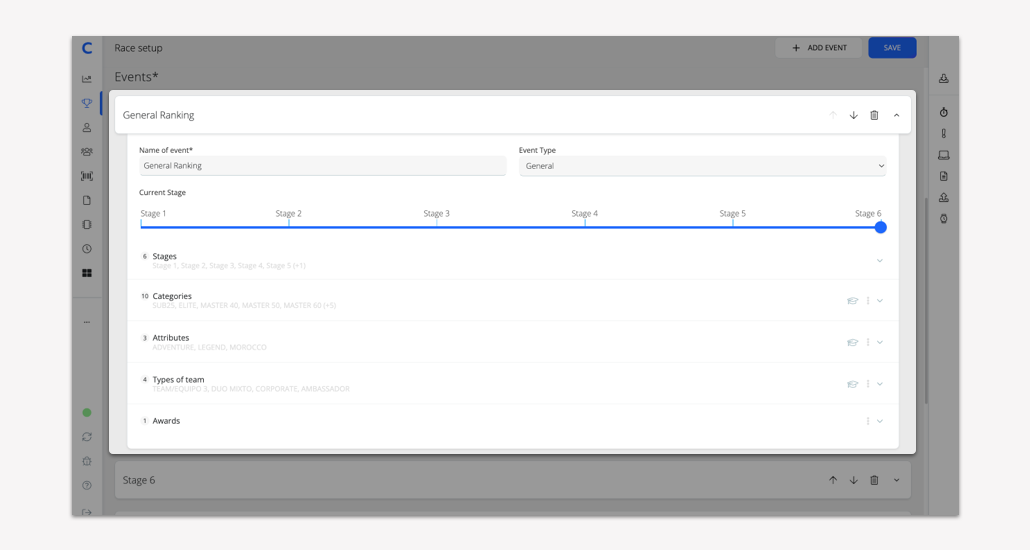Delete the General Ranking event
This screenshot has width=1030, height=550.
coord(874,115)
